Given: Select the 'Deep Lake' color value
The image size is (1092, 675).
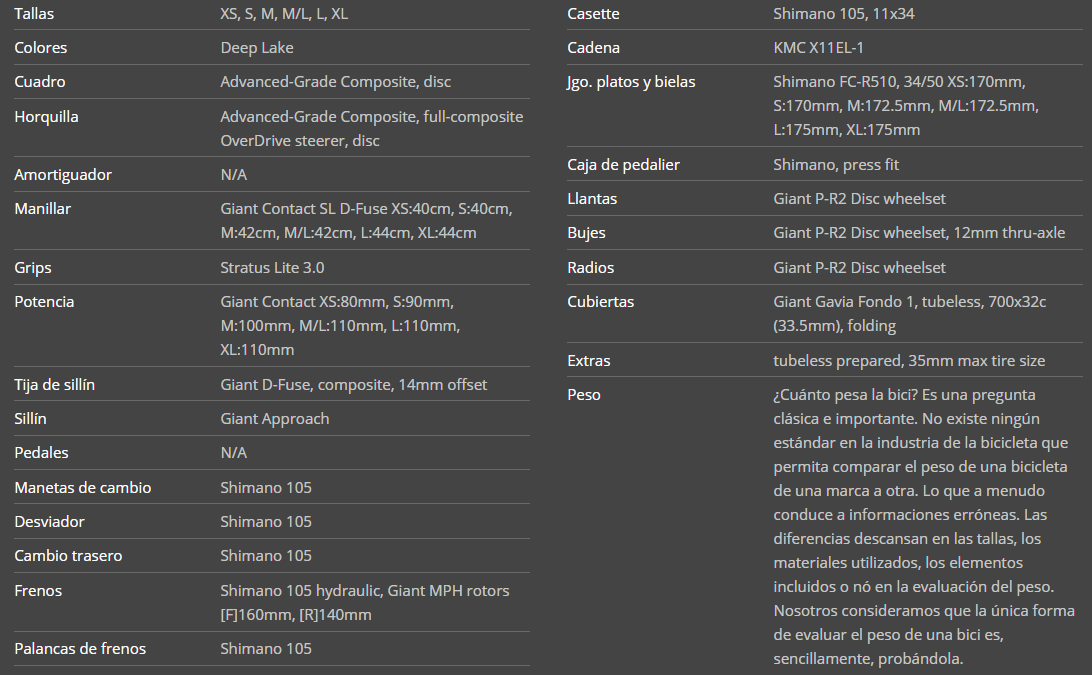Looking at the screenshot, I should (257, 48).
